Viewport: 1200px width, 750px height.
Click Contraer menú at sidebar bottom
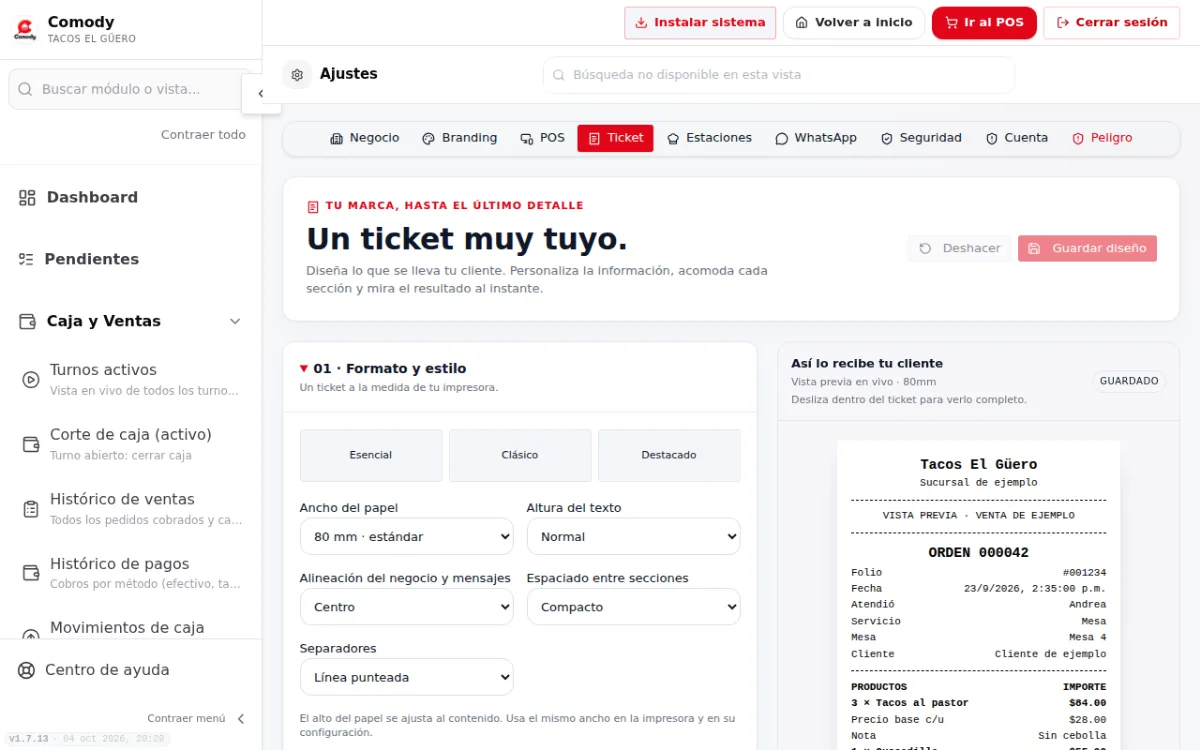click(196, 718)
